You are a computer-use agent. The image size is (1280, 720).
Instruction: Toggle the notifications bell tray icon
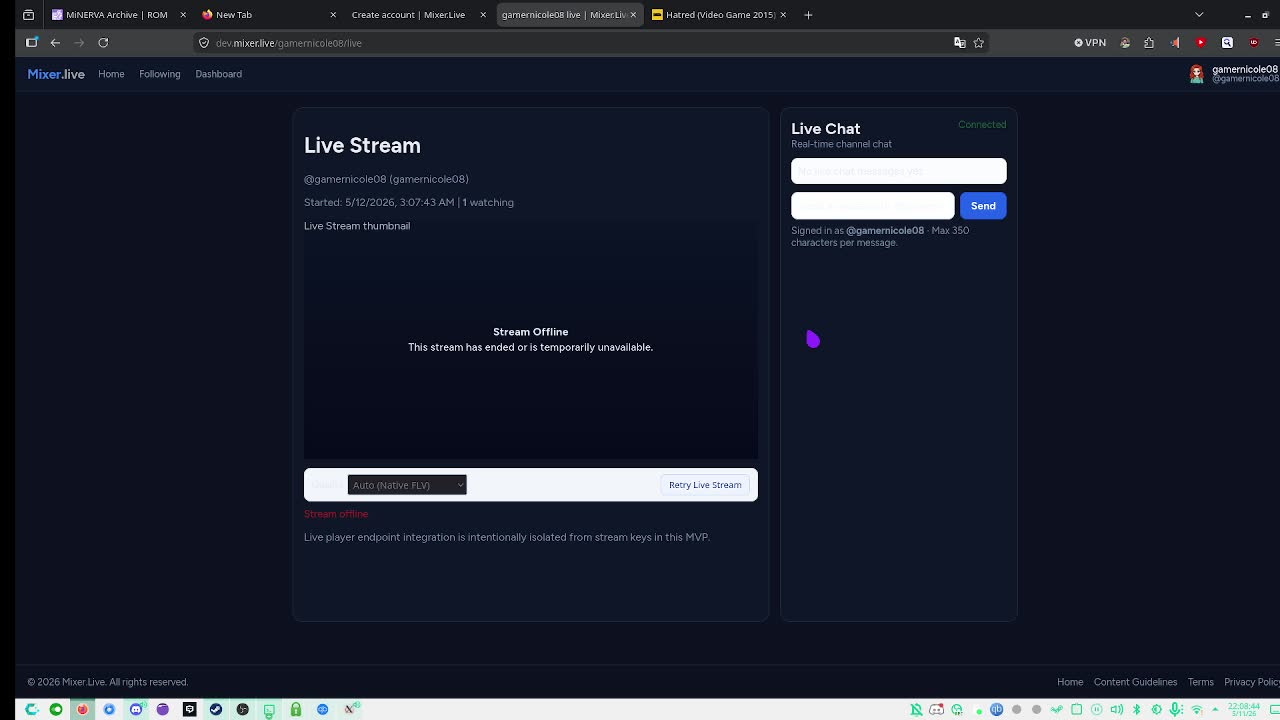coord(916,710)
